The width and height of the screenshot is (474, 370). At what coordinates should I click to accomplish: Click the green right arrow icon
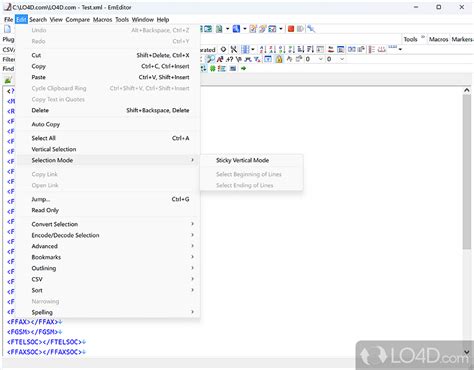(243, 68)
